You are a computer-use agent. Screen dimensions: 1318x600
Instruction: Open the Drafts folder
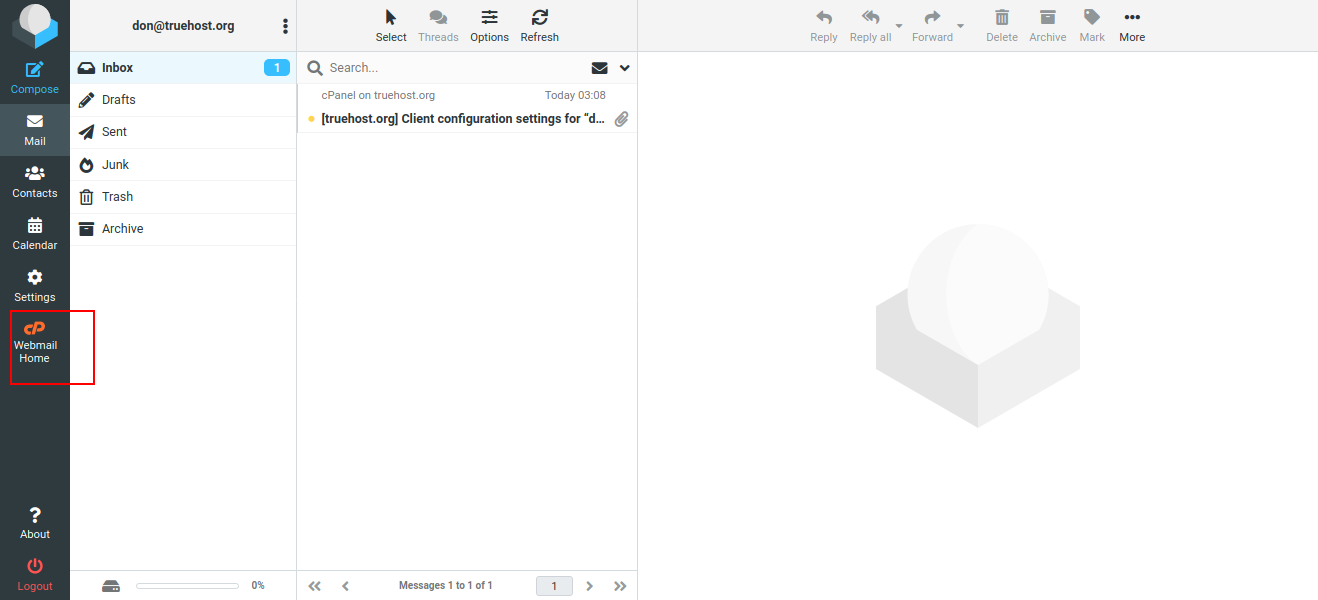183,100
